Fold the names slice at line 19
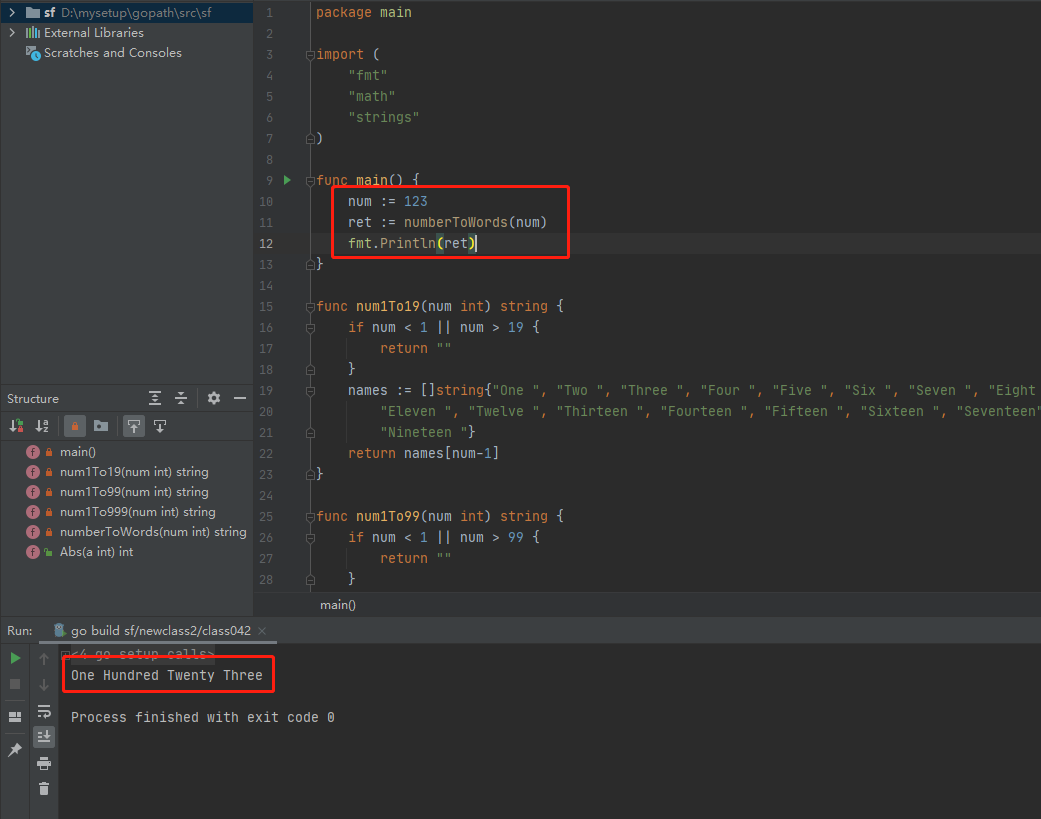The height and width of the screenshot is (819, 1041). click(x=310, y=391)
